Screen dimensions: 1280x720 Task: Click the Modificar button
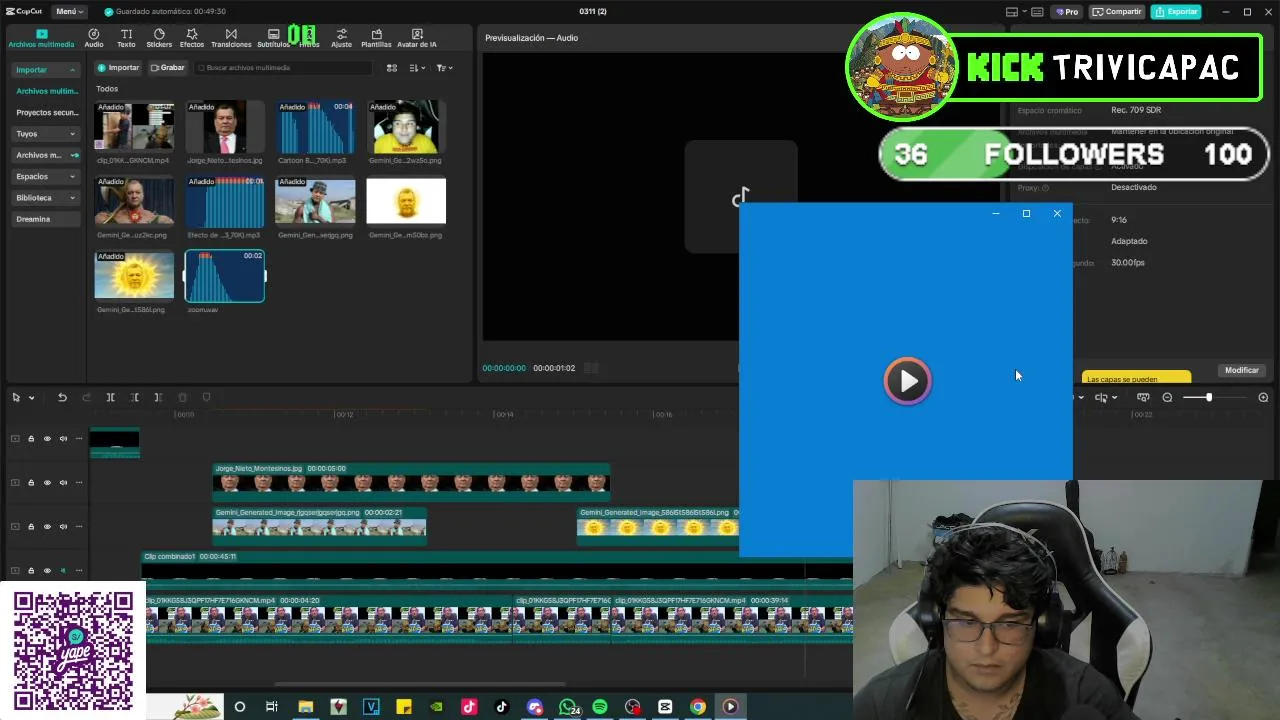point(1242,370)
